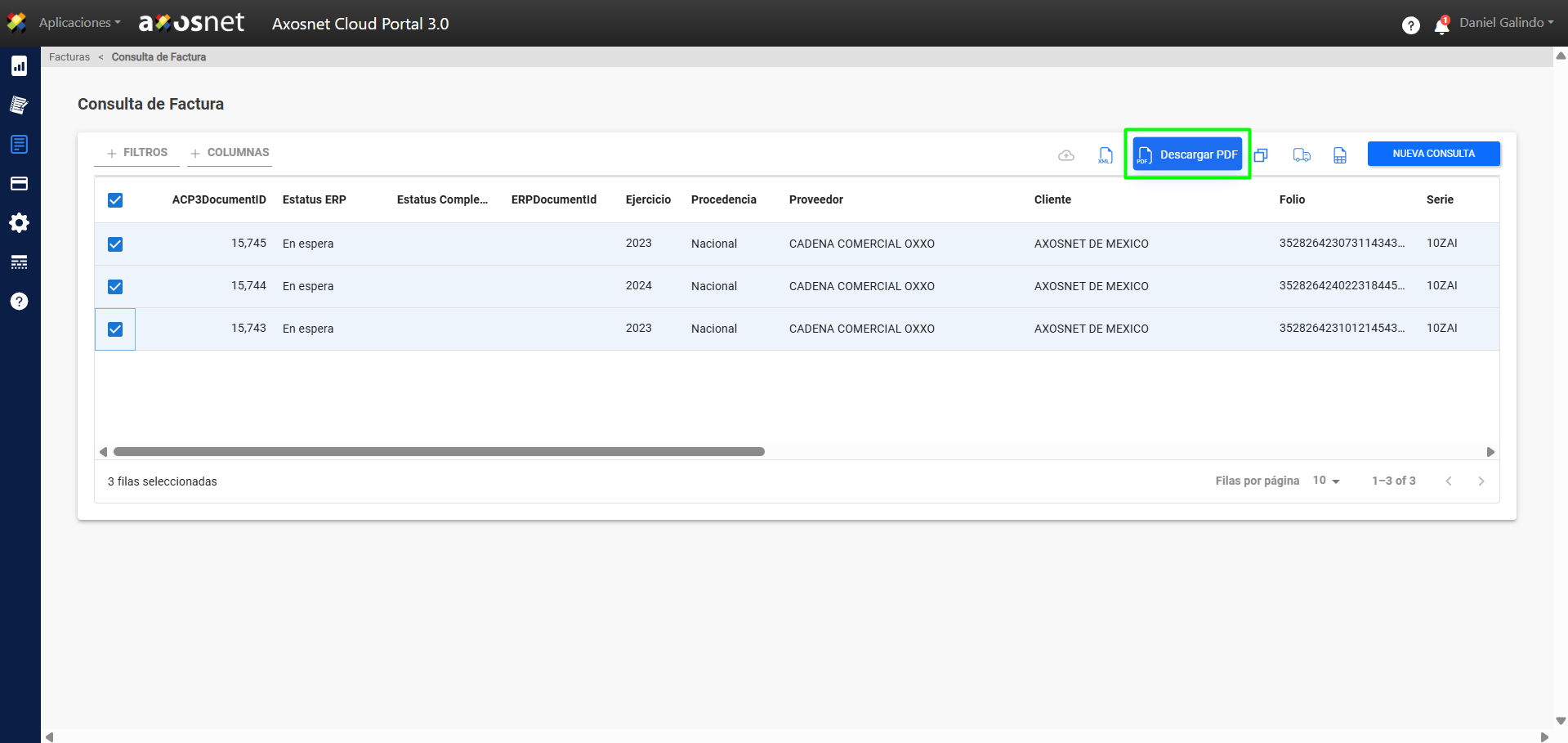Click the copy documents toolbar icon
The image size is (1568, 743).
pos(1261,155)
